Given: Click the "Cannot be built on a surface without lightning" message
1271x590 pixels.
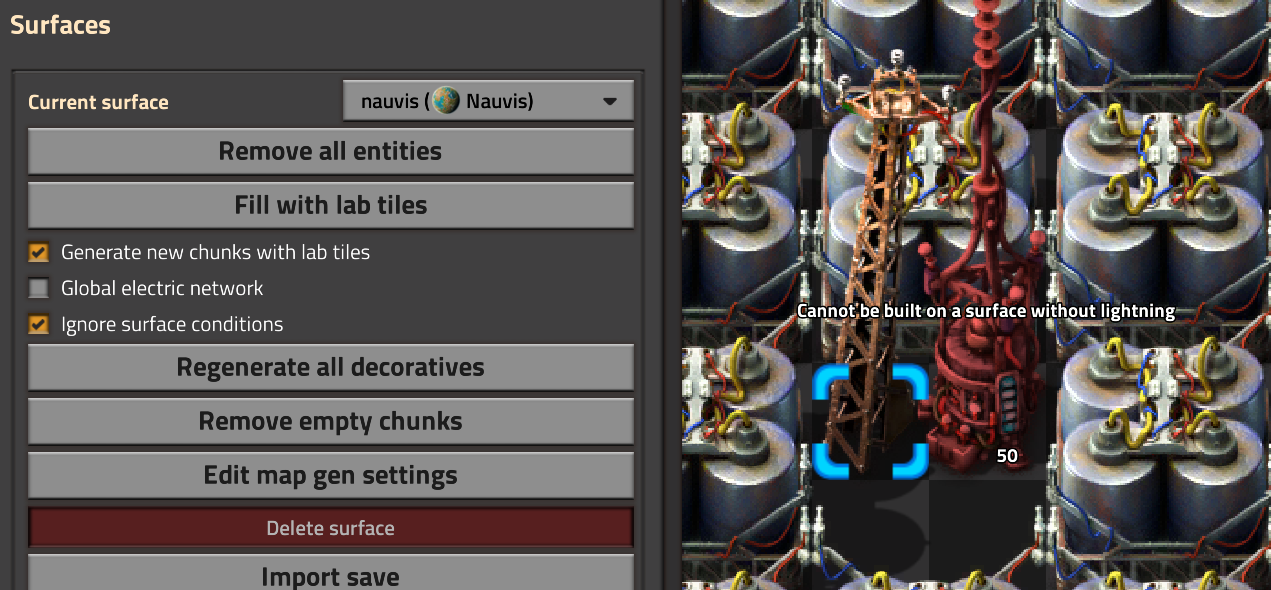Looking at the screenshot, I should tap(985, 311).
